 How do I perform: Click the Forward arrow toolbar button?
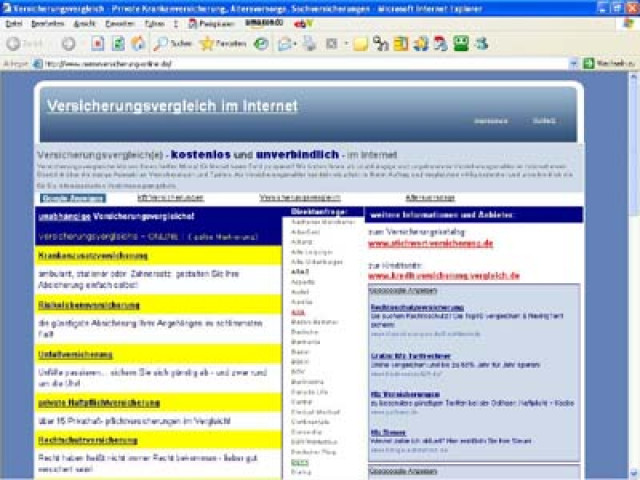pos(68,44)
